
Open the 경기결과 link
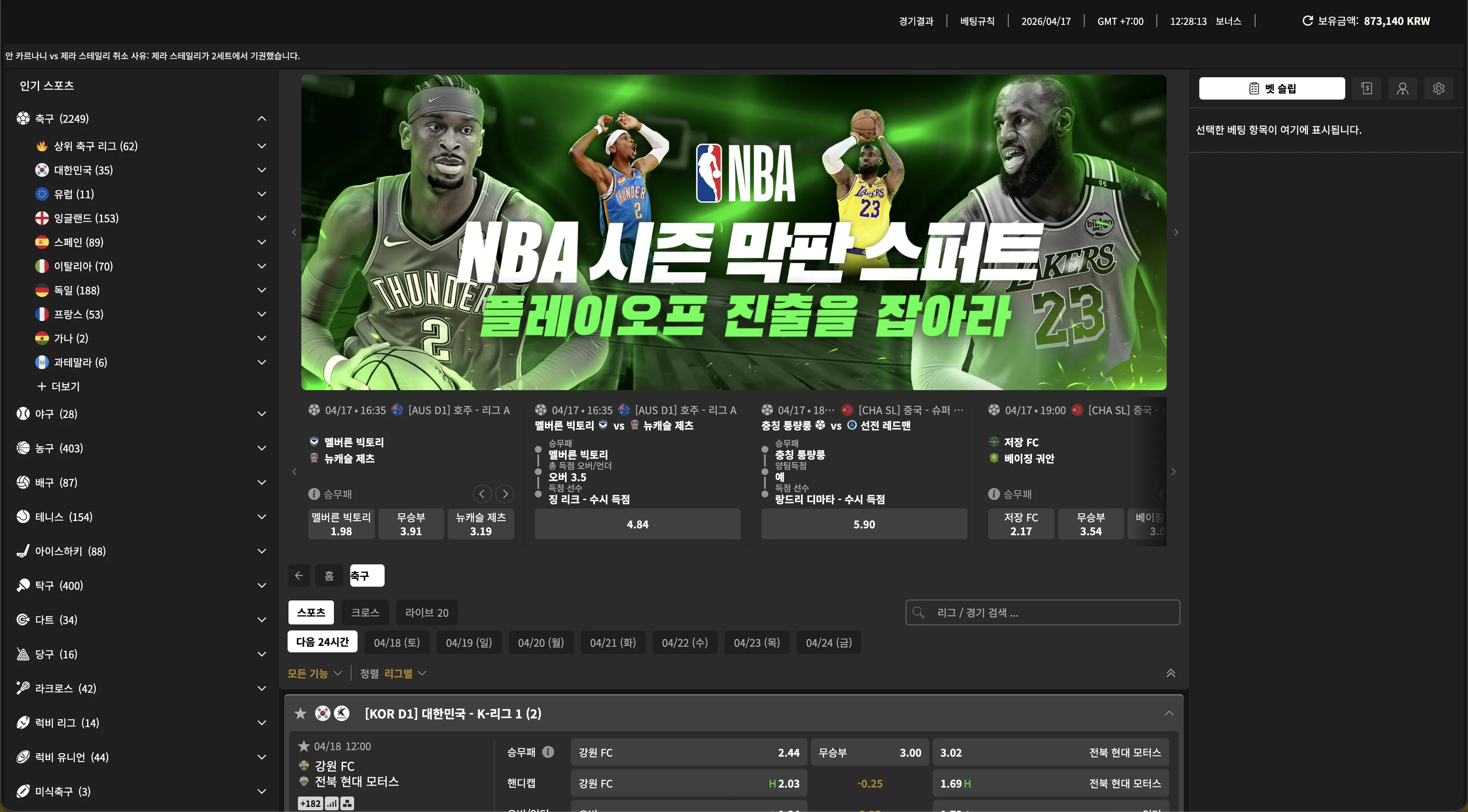[916, 21]
